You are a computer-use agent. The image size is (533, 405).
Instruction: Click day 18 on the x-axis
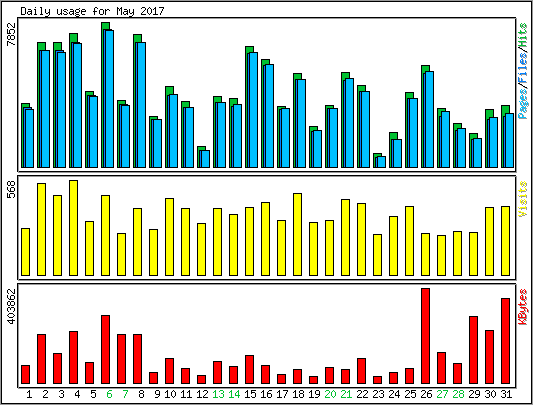tap(298, 394)
